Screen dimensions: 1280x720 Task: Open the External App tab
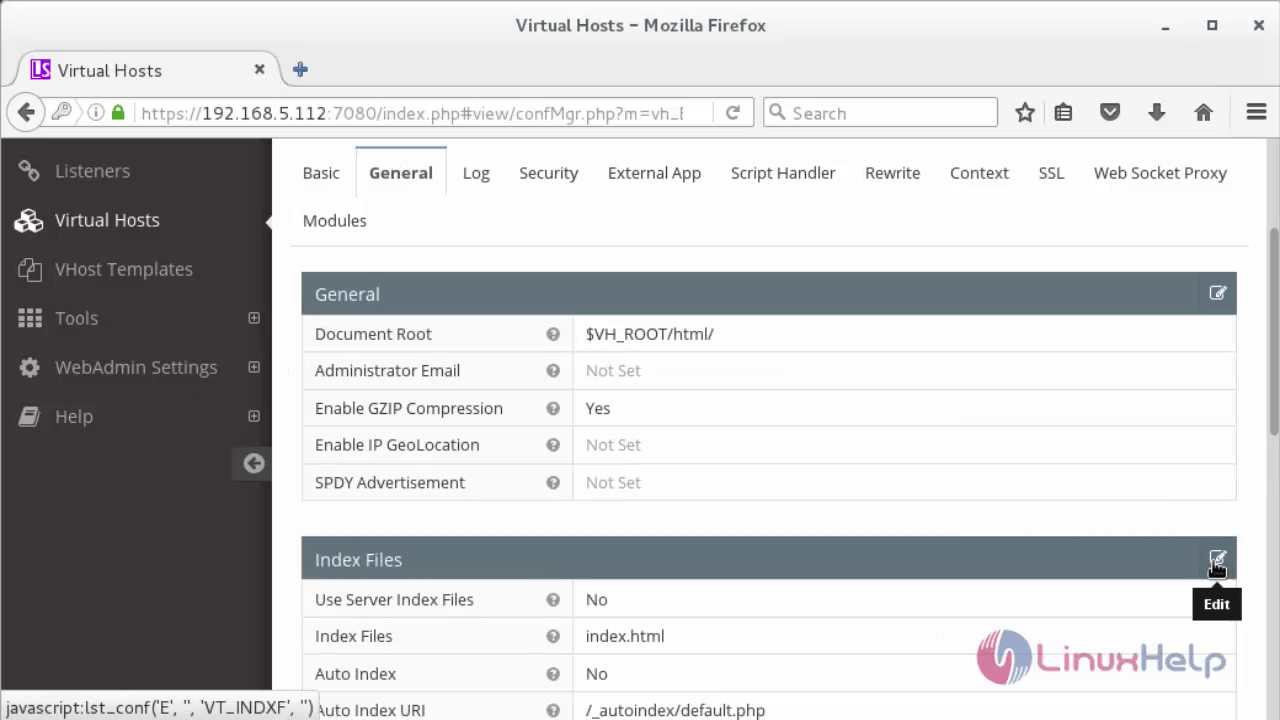coord(654,173)
